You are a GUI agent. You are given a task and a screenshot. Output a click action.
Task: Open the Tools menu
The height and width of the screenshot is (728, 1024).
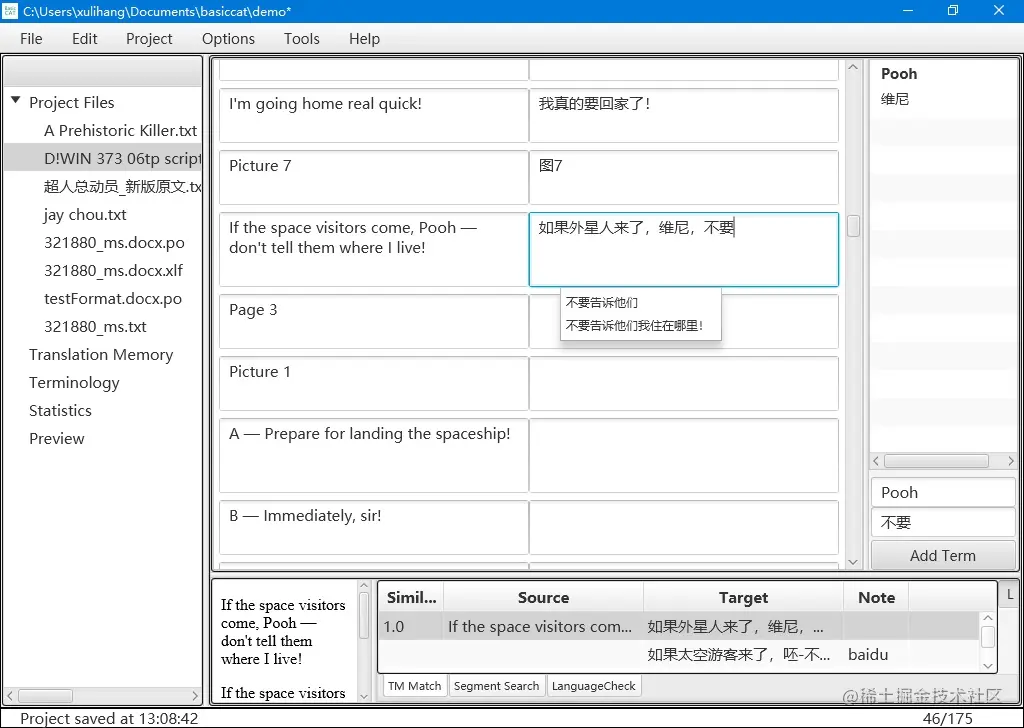(x=302, y=39)
